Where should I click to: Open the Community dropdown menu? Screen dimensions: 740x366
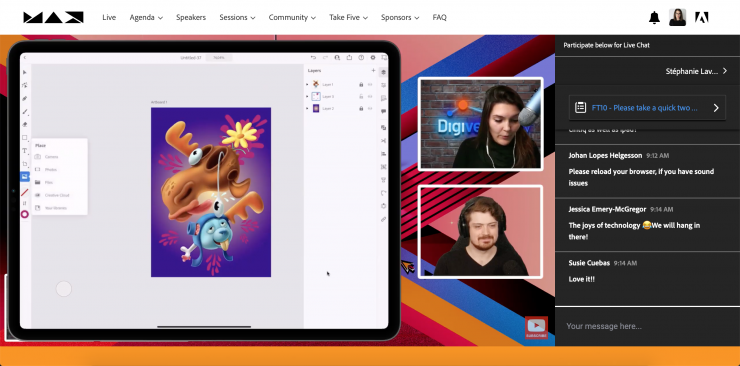point(292,17)
